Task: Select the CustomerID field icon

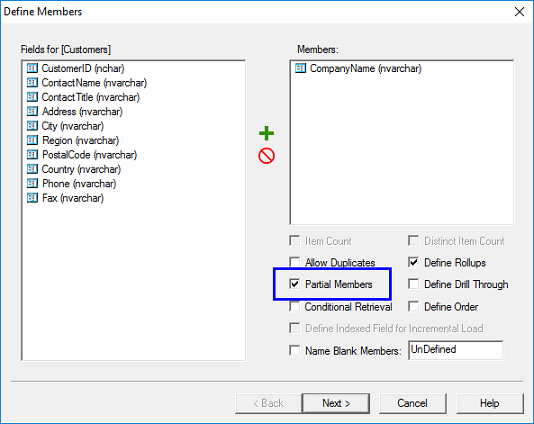Action: [32, 68]
